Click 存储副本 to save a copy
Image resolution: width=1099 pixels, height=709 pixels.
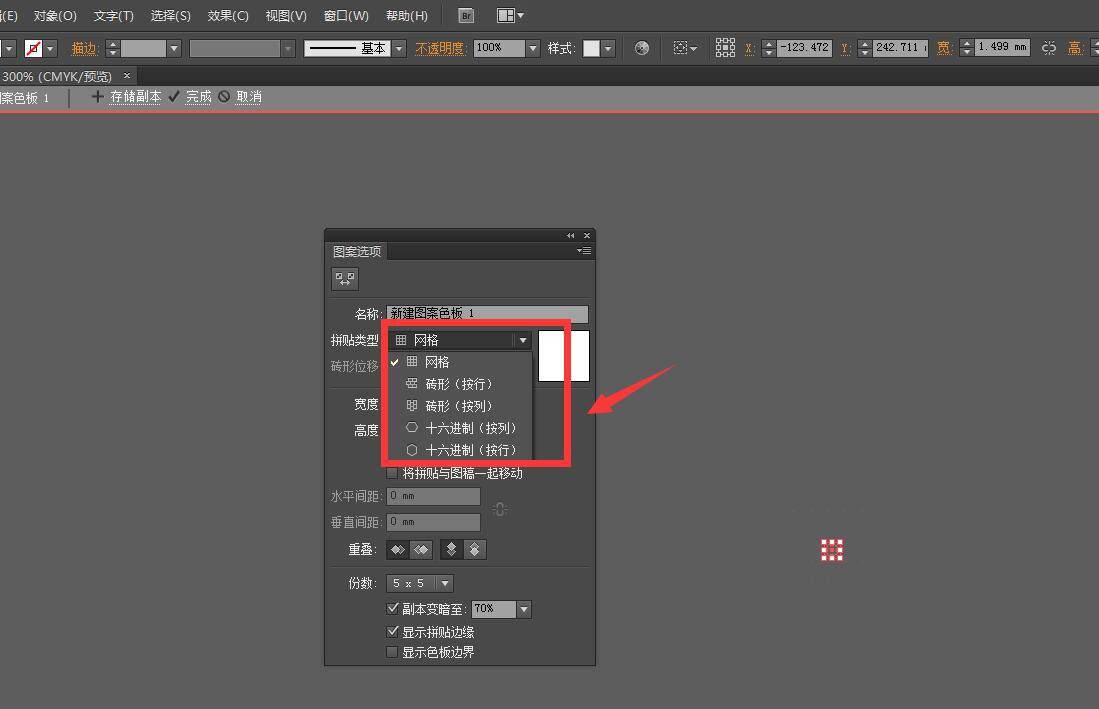click(135, 97)
